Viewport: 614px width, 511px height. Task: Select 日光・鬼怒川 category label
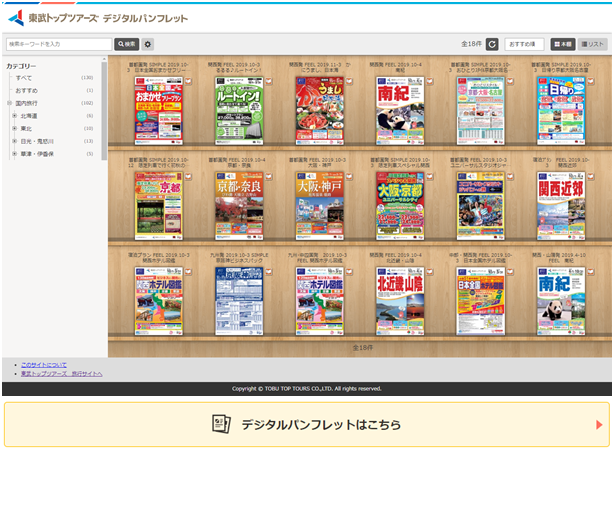click(37, 141)
